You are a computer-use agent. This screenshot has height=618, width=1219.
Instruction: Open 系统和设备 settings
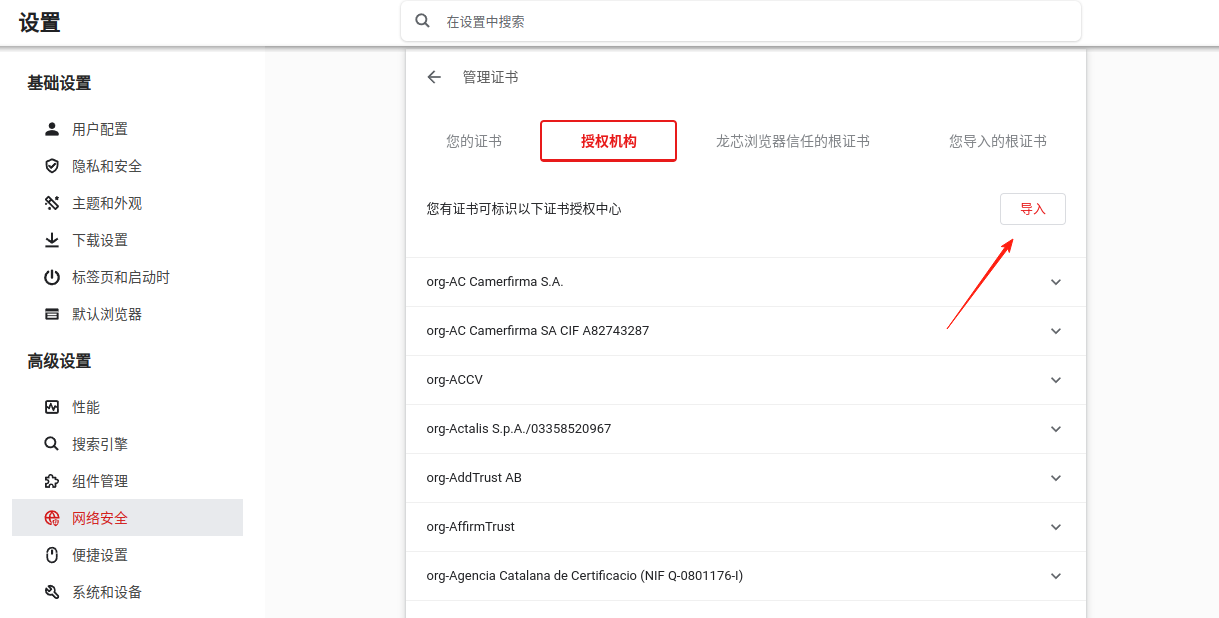[127, 592]
